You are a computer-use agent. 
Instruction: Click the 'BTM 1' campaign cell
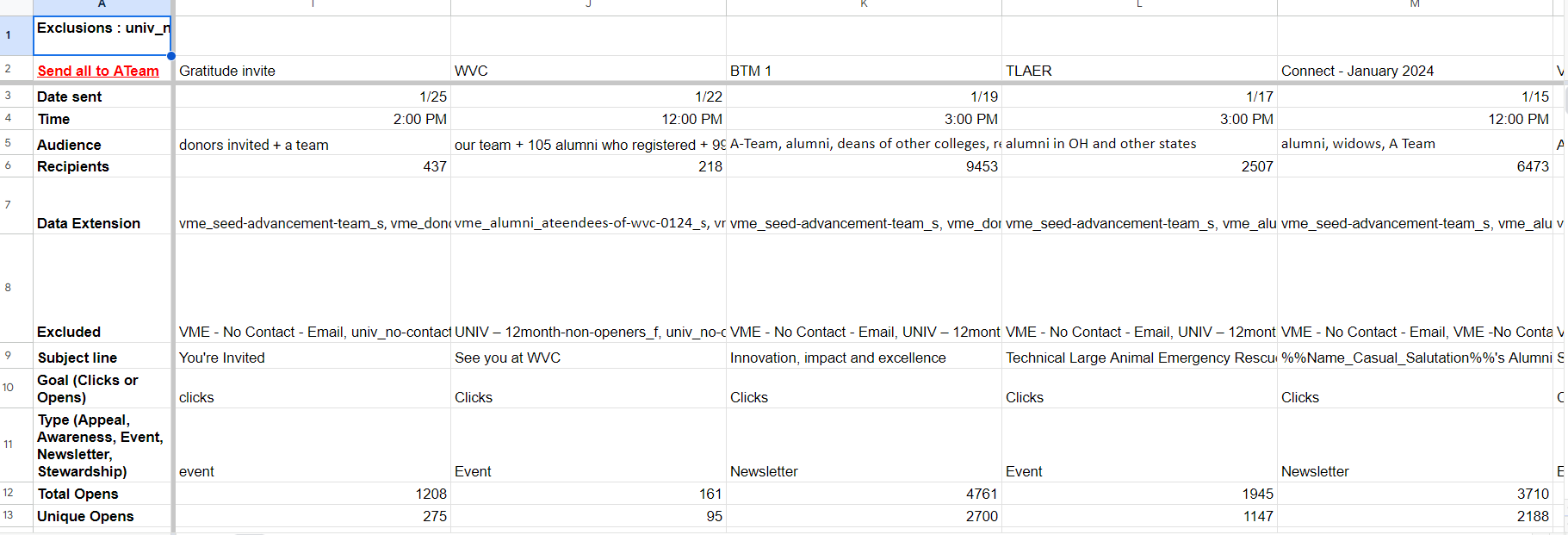tap(863, 71)
